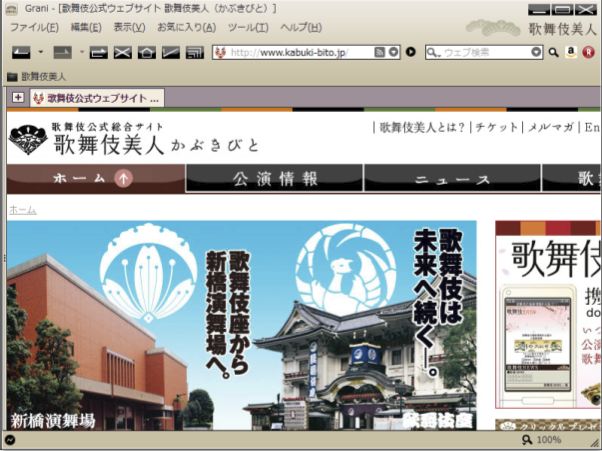The height and width of the screenshot is (451, 602).
Task: Stop loading with the X toolbar button
Action: point(123,52)
